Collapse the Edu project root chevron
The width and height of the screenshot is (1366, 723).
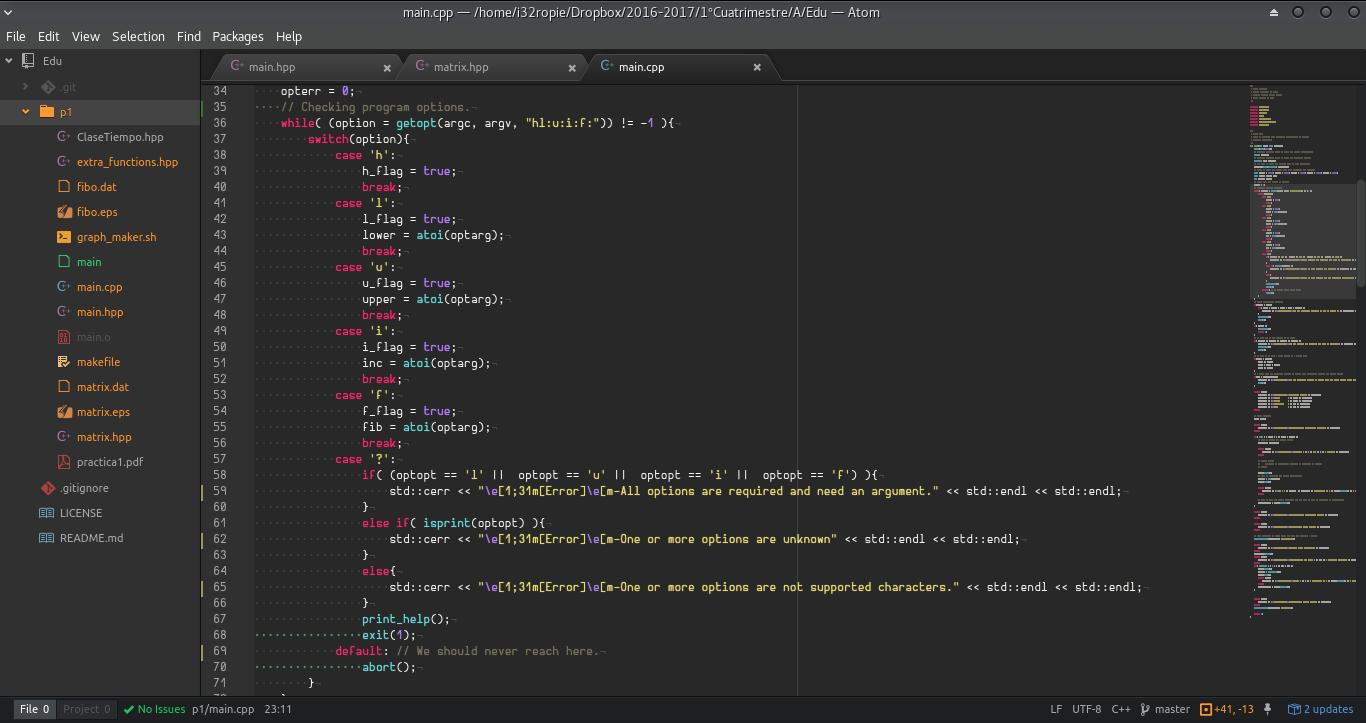pyautogui.click(x=9, y=61)
